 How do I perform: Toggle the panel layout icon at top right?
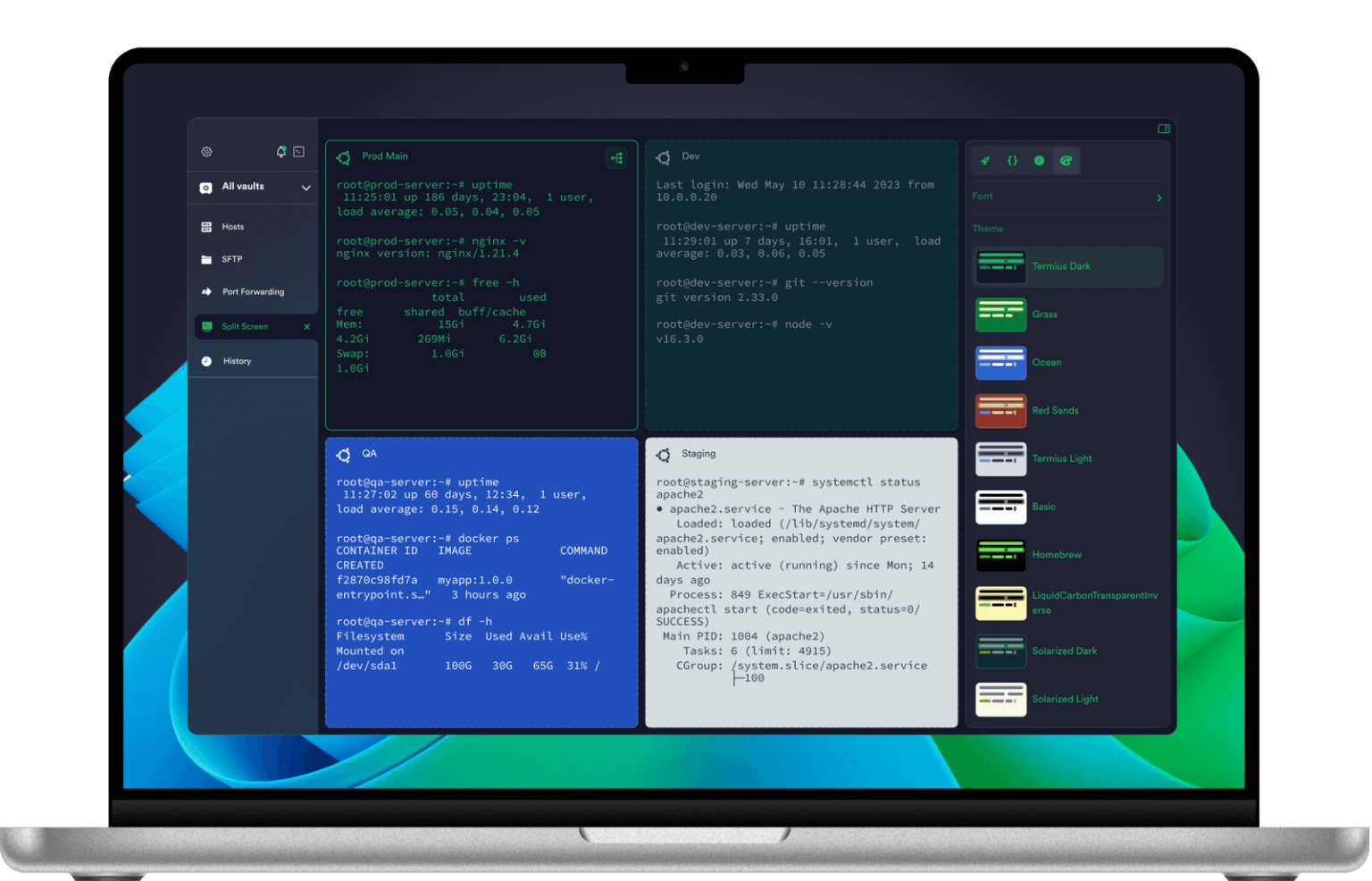point(1164,128)
